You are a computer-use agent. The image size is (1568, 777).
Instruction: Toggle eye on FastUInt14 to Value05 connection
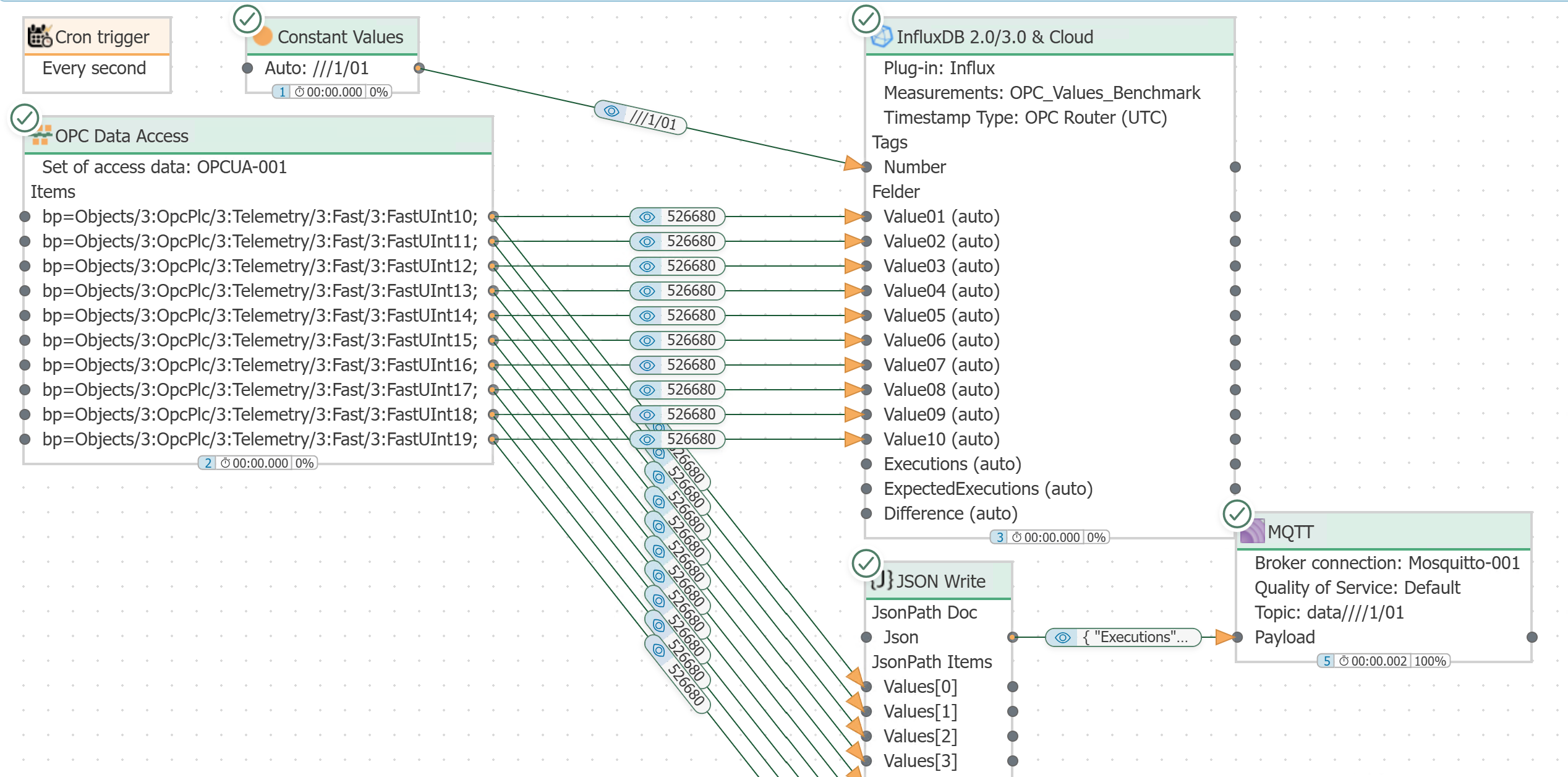coord(647,316)
